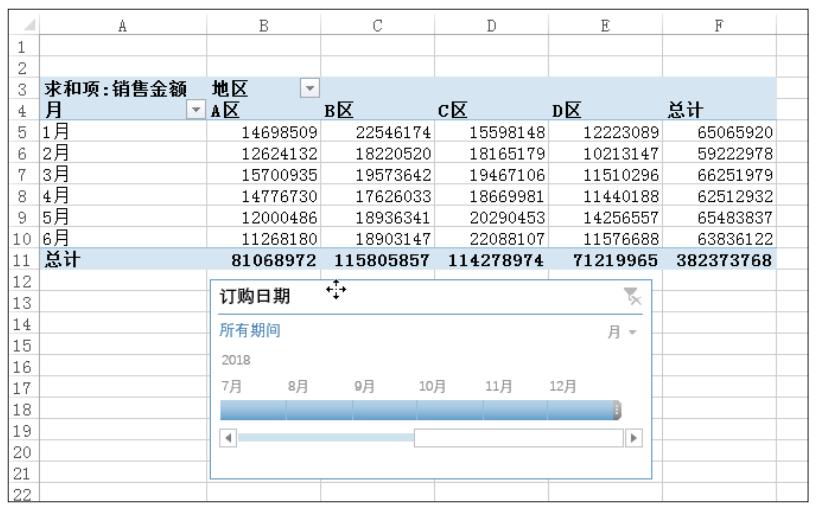Click the 4月 row label
Image resolution: width=816 pixels, height=510 pixels.
pos(123,195)
